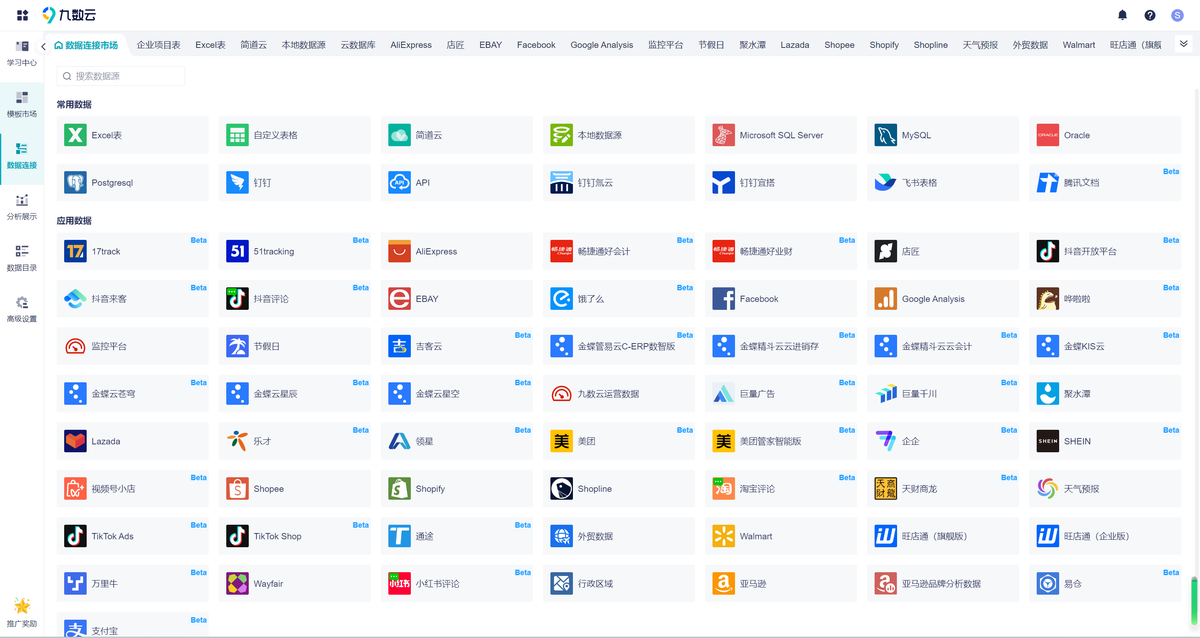This screenshot has height=638, width=1200.
Task: Open the Lazada connector icon
Action: [x=75, y=441]
